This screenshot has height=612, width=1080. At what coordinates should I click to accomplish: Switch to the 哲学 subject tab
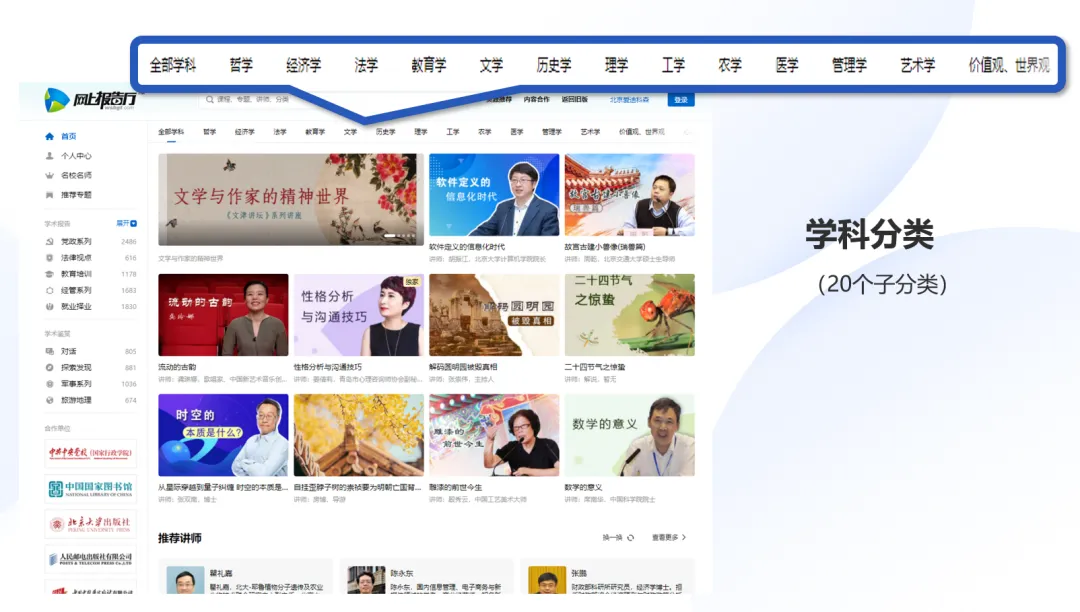(209, 132)
